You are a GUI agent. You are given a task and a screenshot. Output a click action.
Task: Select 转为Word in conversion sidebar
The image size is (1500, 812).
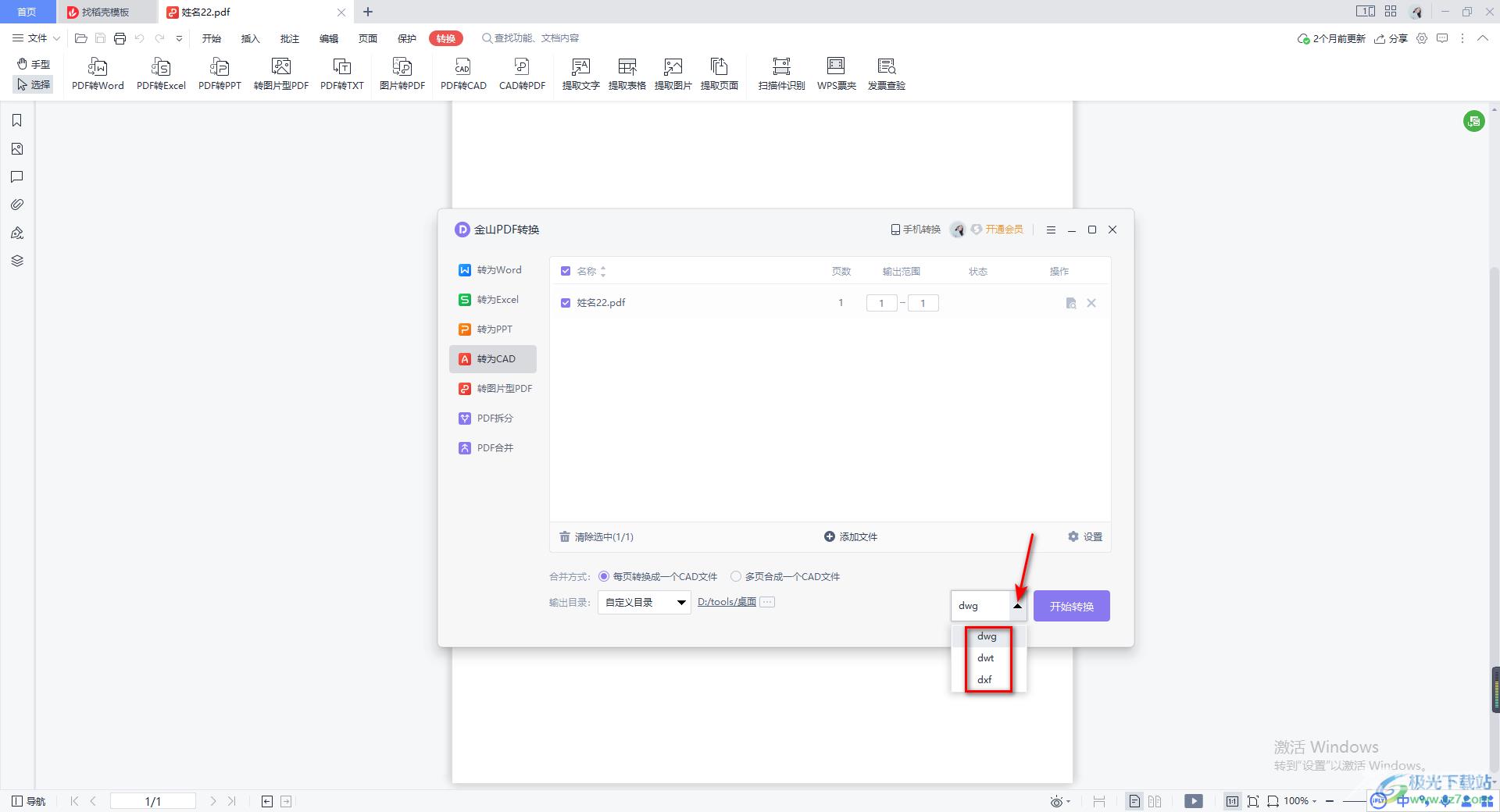493,270
